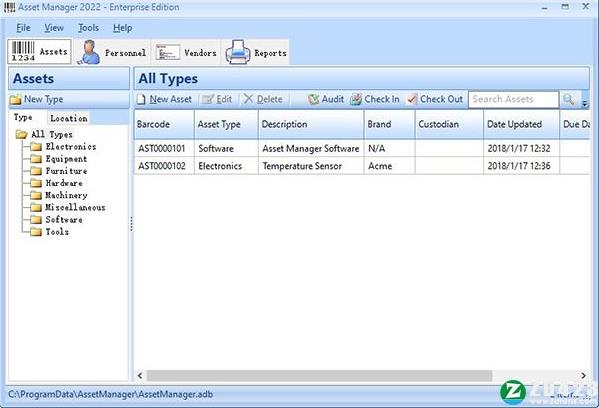
Task: Sort by the Date Updated column header
Action: [x=521, y=124]
